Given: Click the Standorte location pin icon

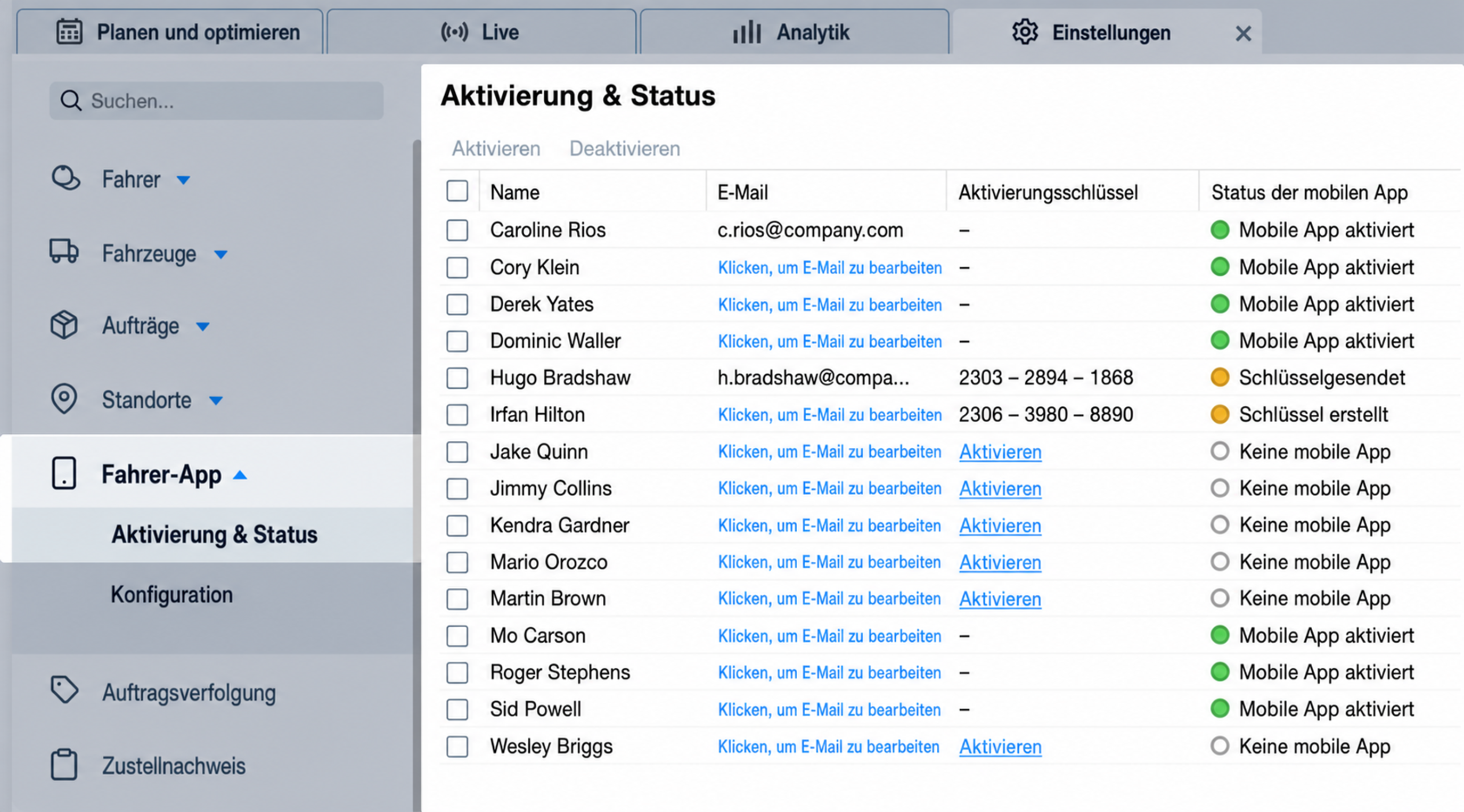Looking at the screenshot, I should 64,398.
